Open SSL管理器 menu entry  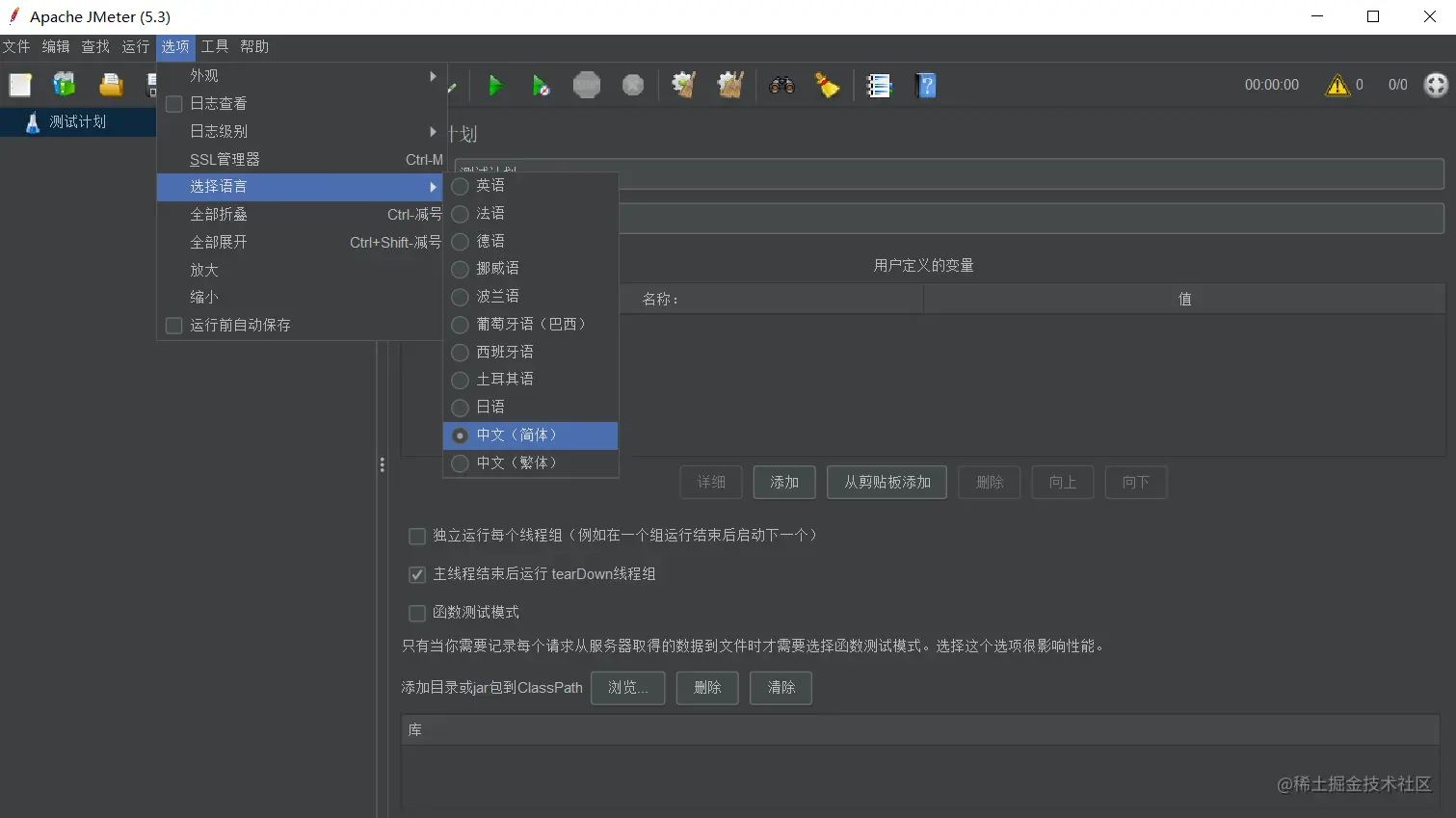[x=300, y=159]
